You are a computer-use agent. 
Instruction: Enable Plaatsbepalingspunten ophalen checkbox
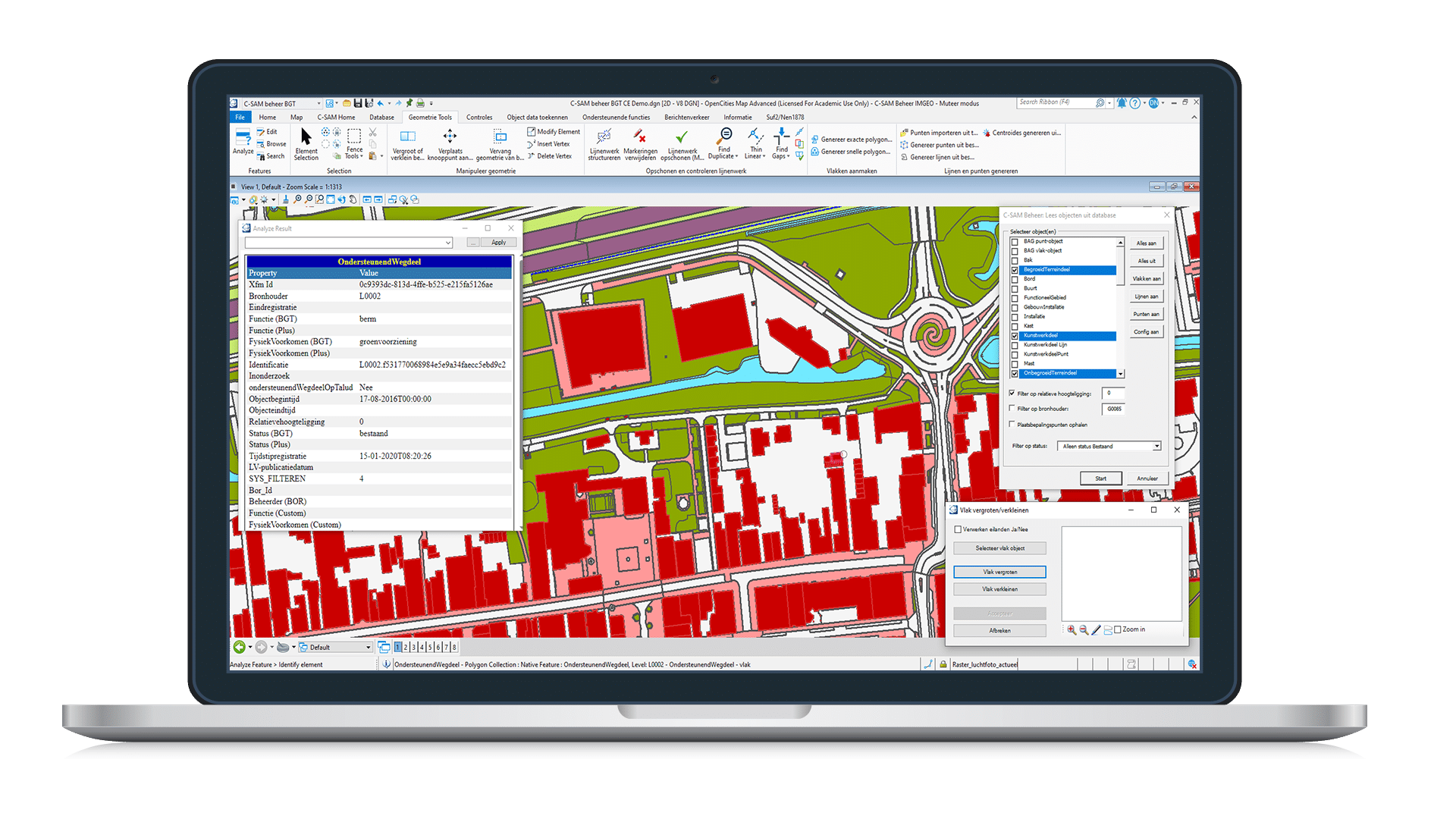tap(1012, 425)
